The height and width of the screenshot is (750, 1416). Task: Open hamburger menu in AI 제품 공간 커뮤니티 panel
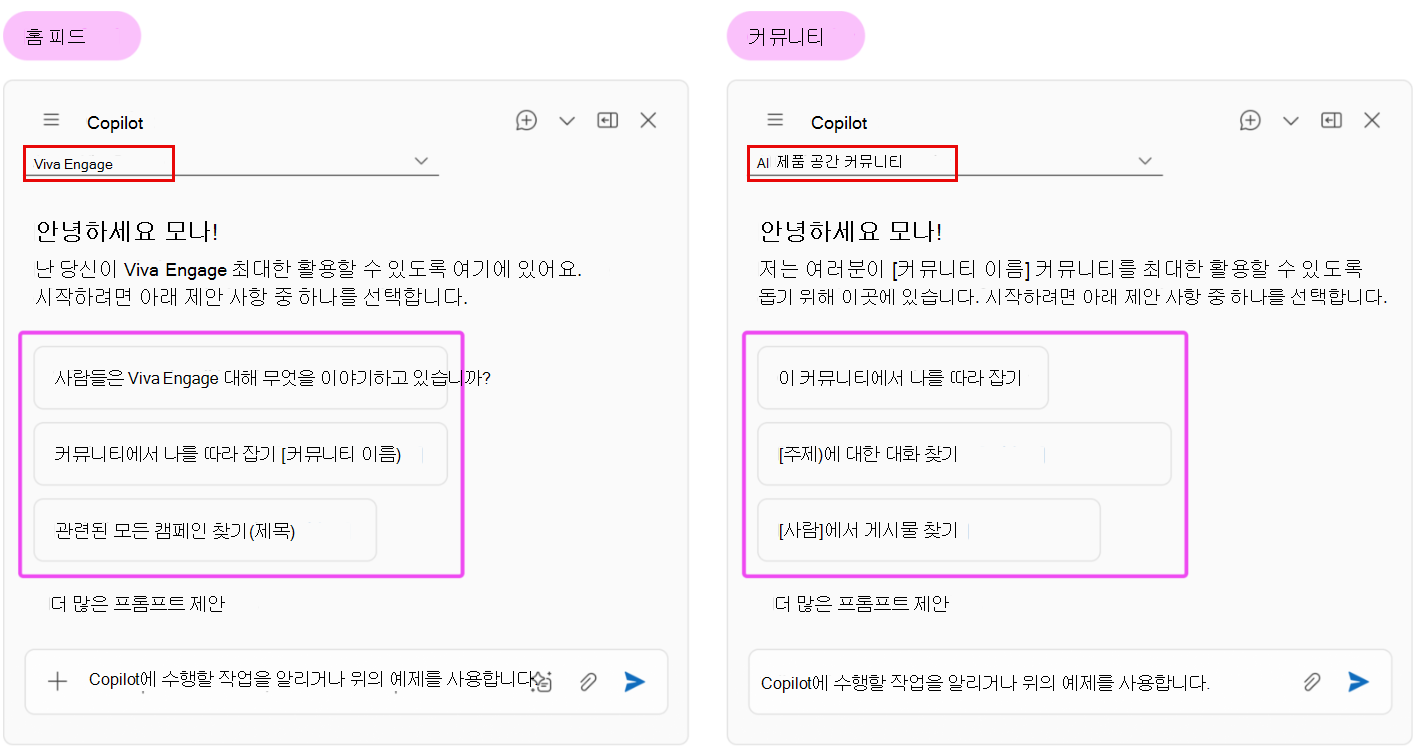coord(775,121)
